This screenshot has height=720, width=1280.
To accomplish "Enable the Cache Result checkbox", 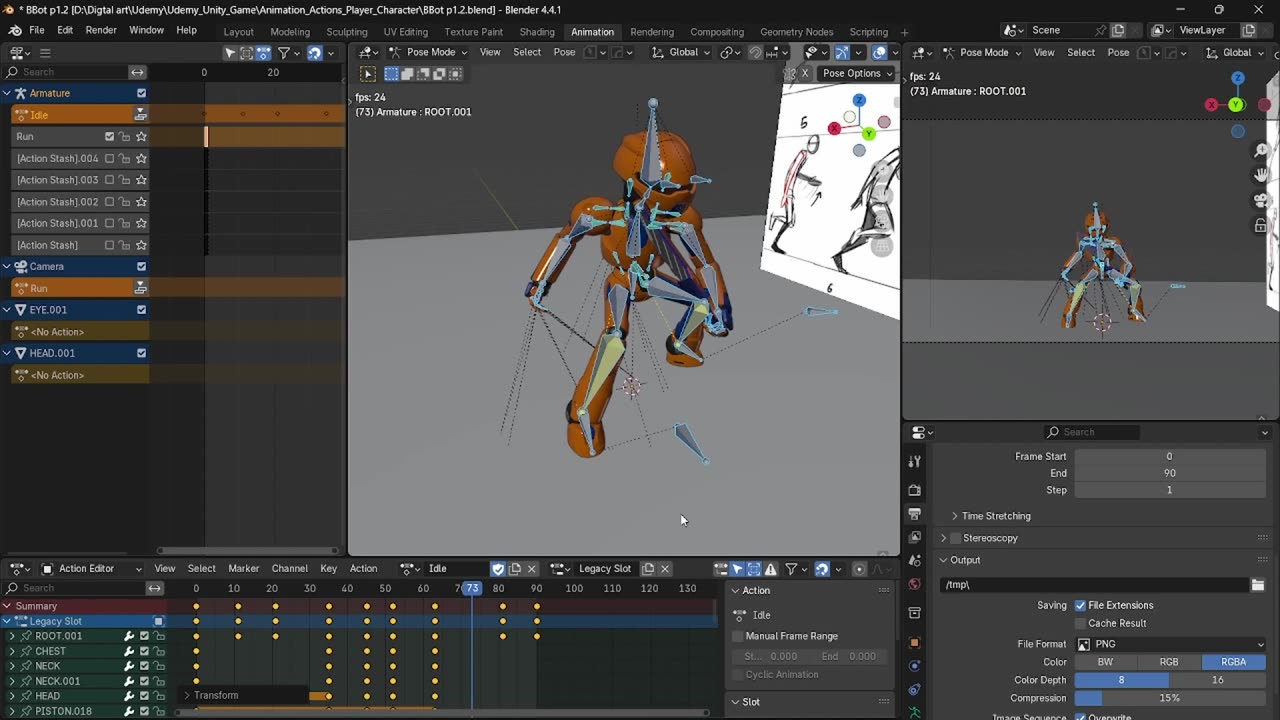I will (x=1080, y=624).
